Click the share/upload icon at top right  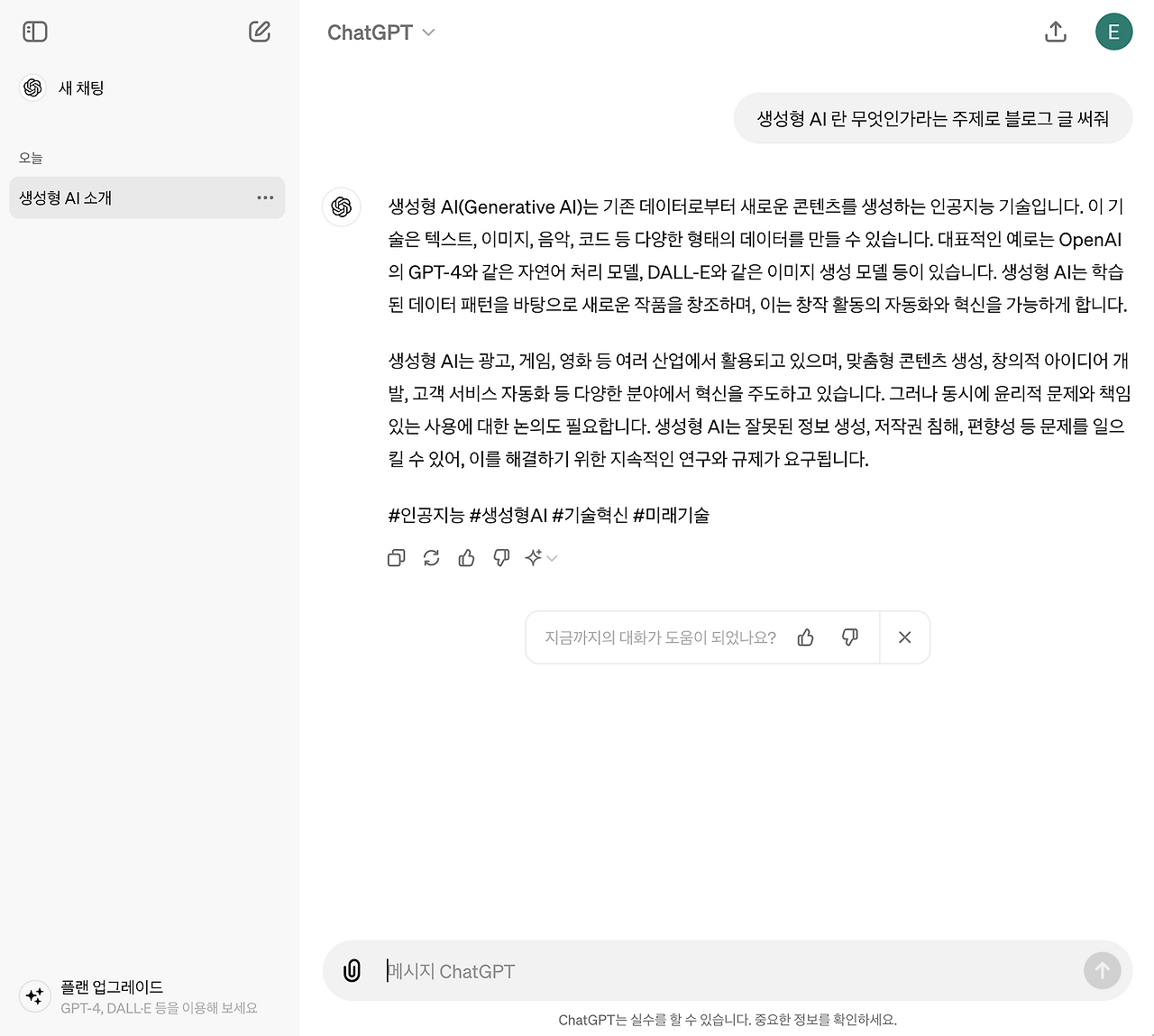[x=1056, y=32]
